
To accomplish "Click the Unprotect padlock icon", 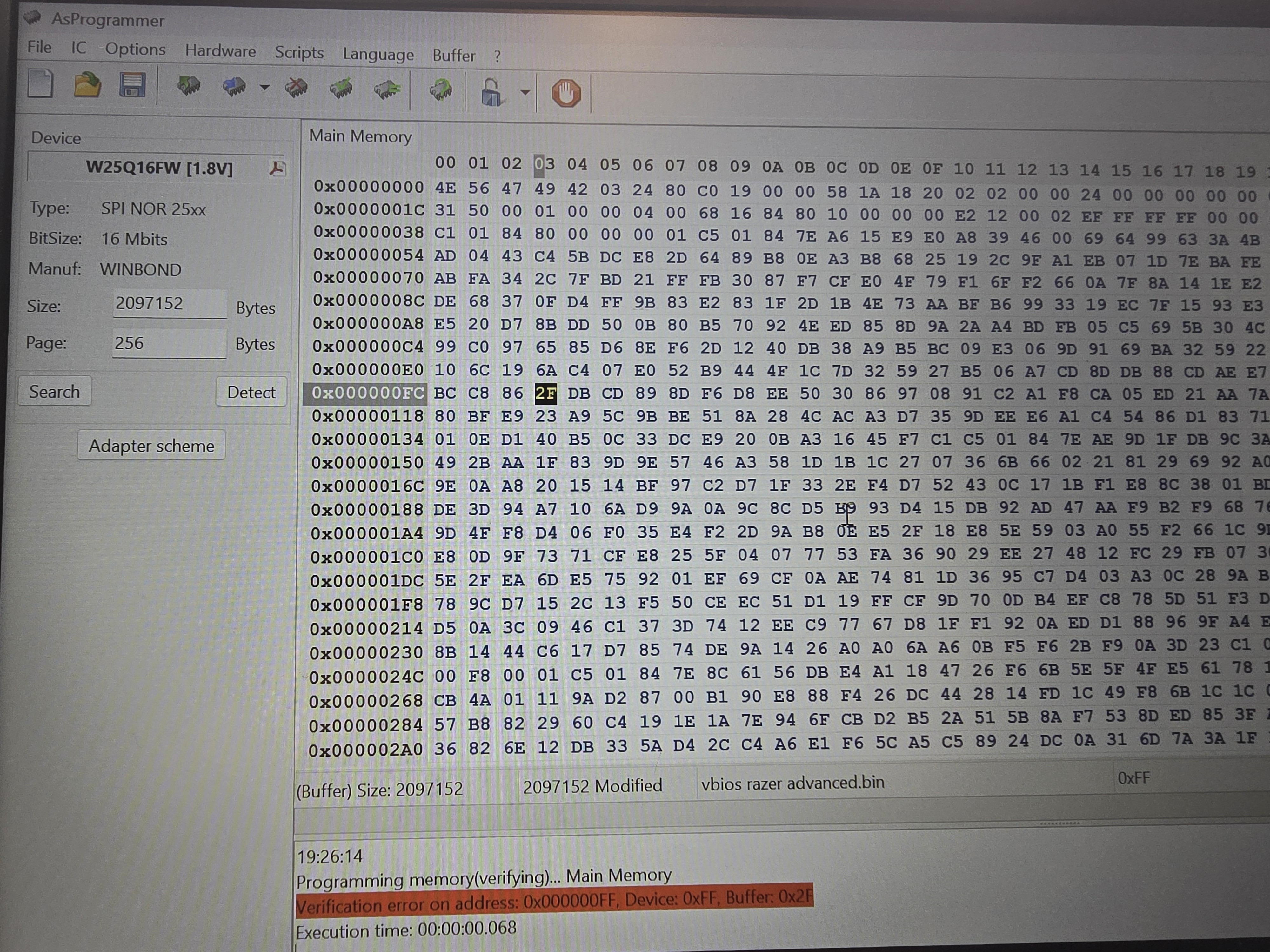I will coord(491,92).
